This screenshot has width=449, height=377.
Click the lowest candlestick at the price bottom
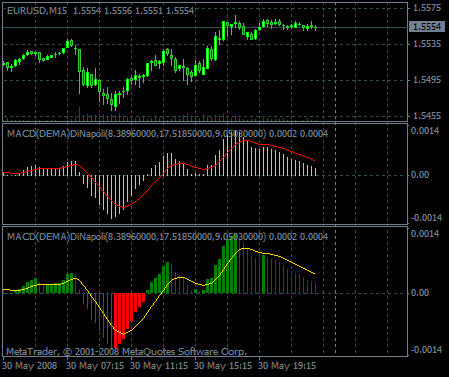(x=115, y=101)
